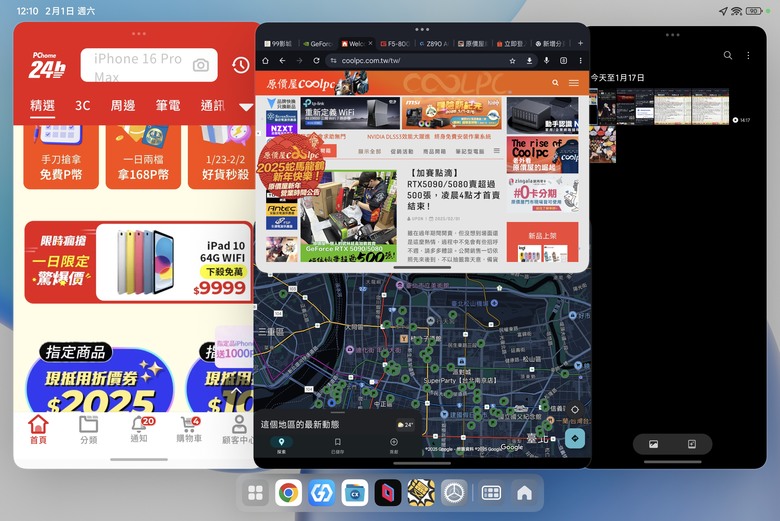Open Chrome tab switcher icon
The height and width of the screenshot is (521, 780).
(x=563, y=61)
